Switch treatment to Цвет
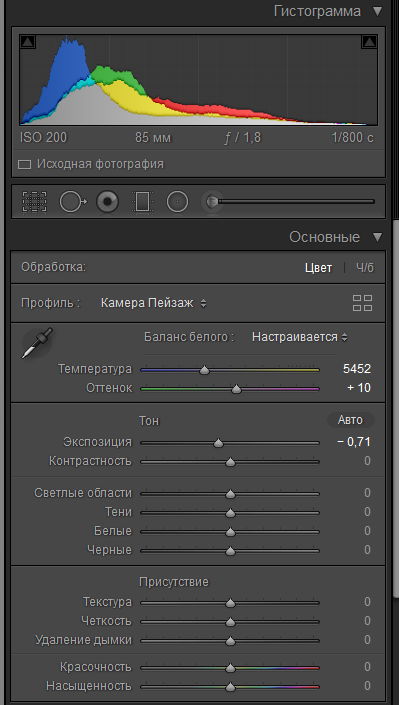Screen dimensions: 399x705 click(318, 268)
